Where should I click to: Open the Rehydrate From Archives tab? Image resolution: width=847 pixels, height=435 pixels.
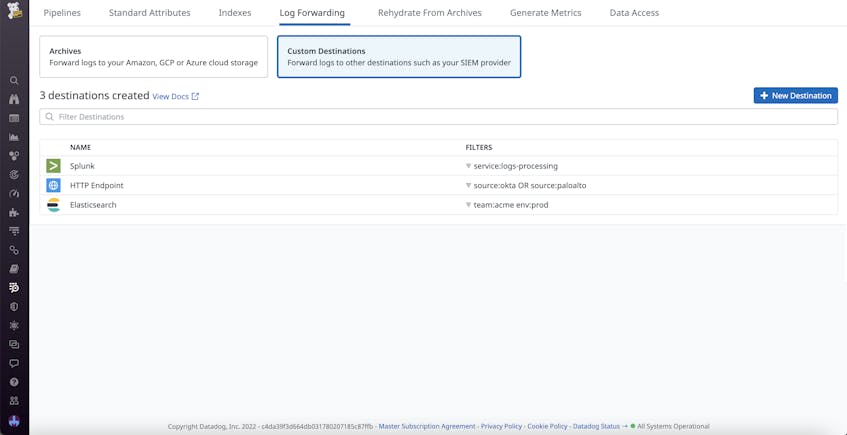click(x=429, y=13)
